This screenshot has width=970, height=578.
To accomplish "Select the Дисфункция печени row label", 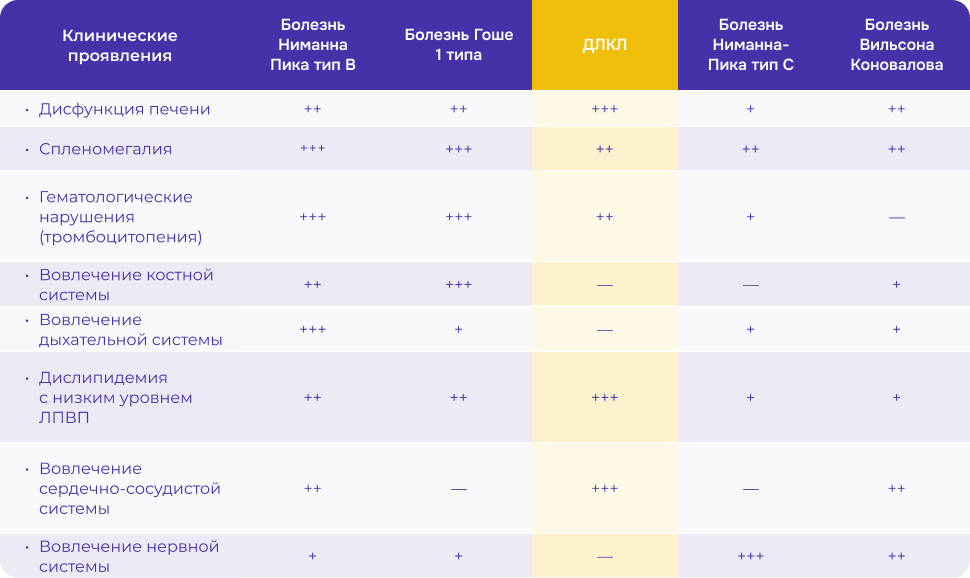I will click(x=124, y=109).
